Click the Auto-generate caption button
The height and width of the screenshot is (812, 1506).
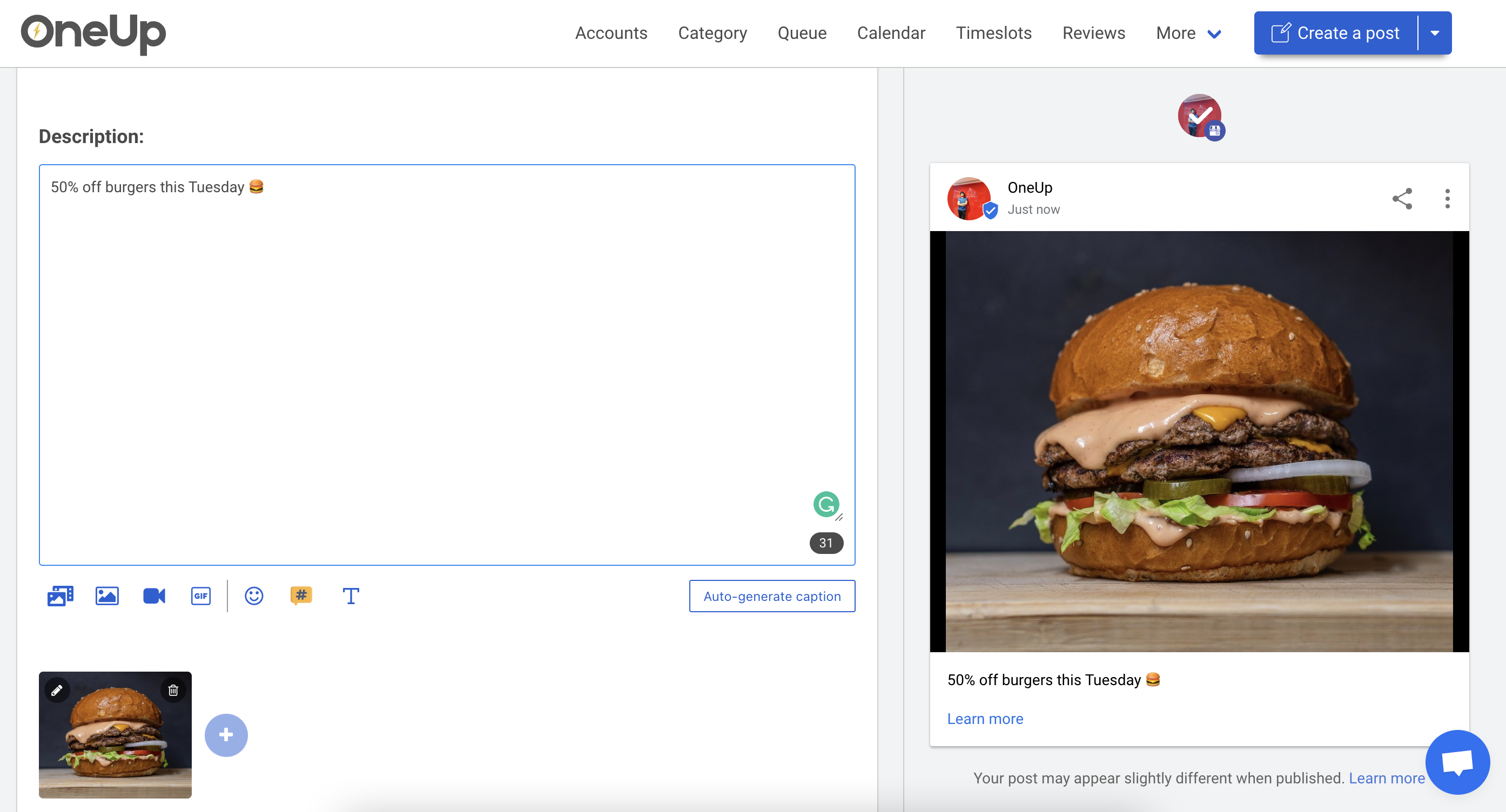pos(772,596)
